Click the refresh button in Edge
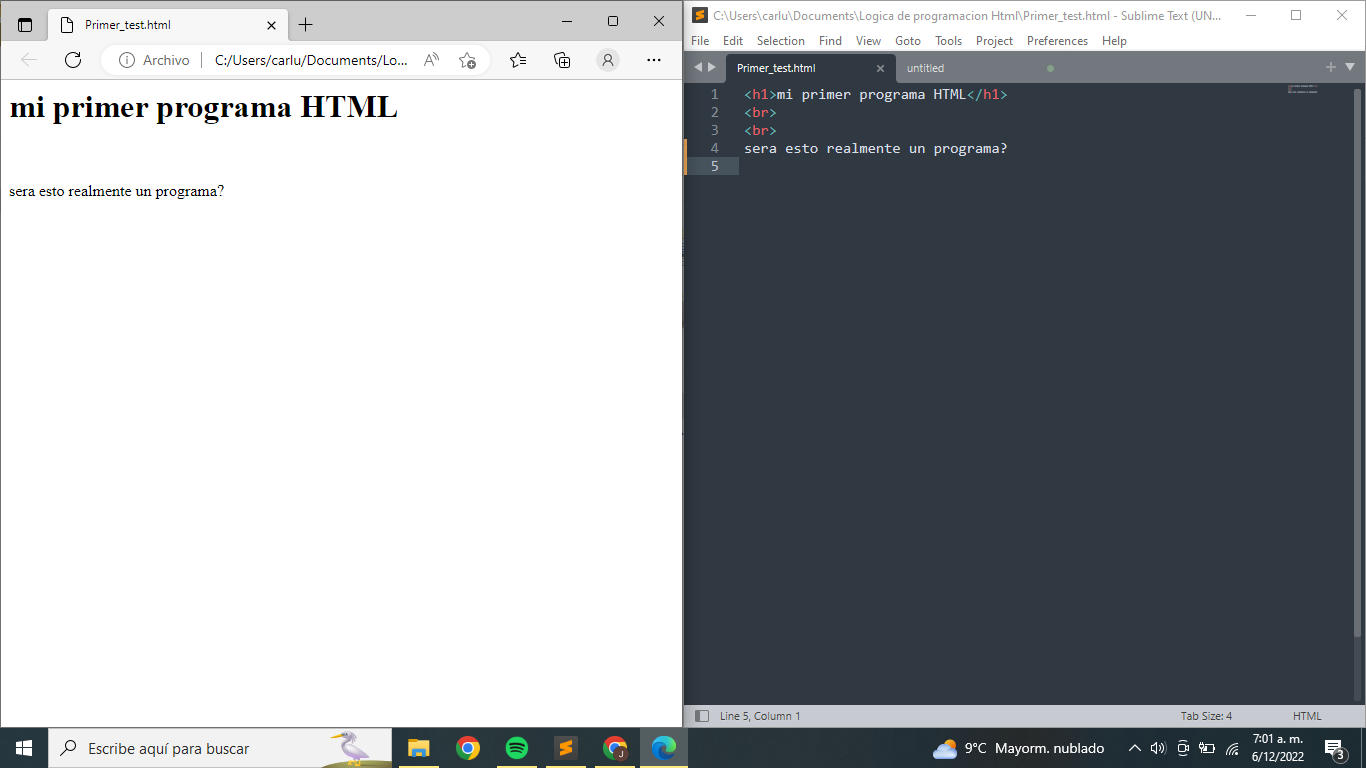 [73, 60]
